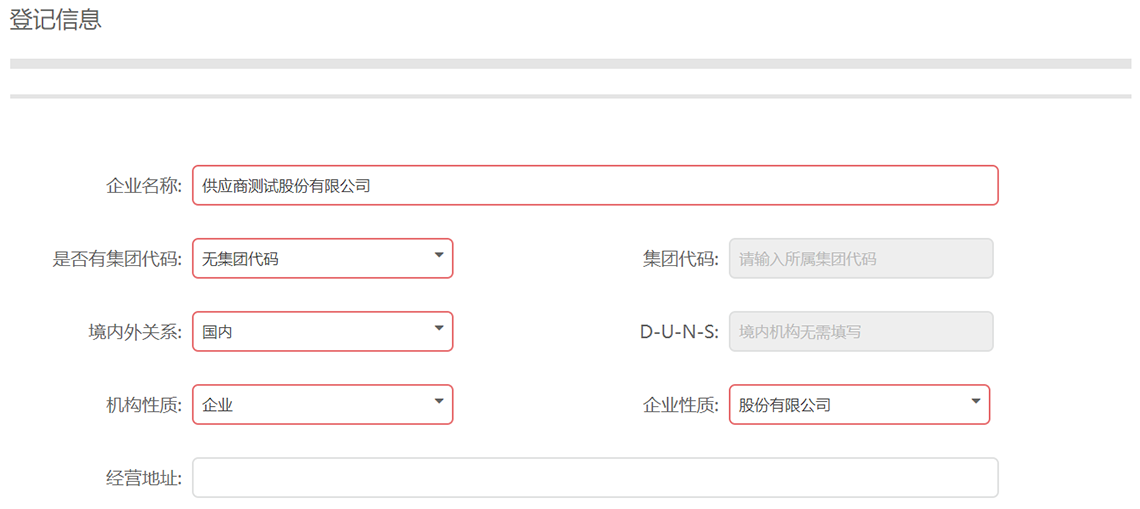This screenshot has height=509, width=1140.
Task: Click the thick gray bar under the heading
Action: coord(570,64)
